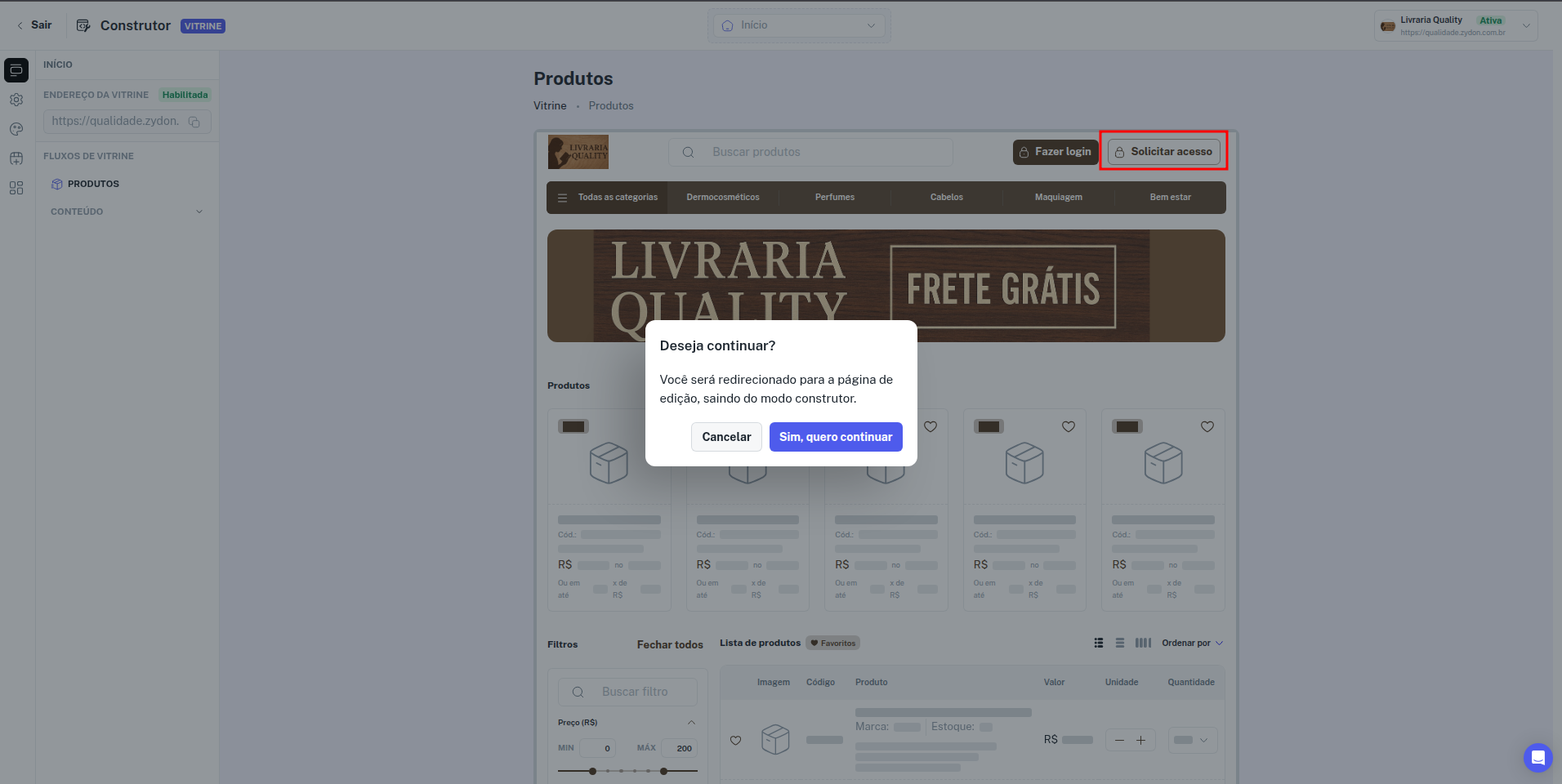Open settings gear in left rail
The width and height of the screenshot is (1562, 784).
[x=16, y=100]
